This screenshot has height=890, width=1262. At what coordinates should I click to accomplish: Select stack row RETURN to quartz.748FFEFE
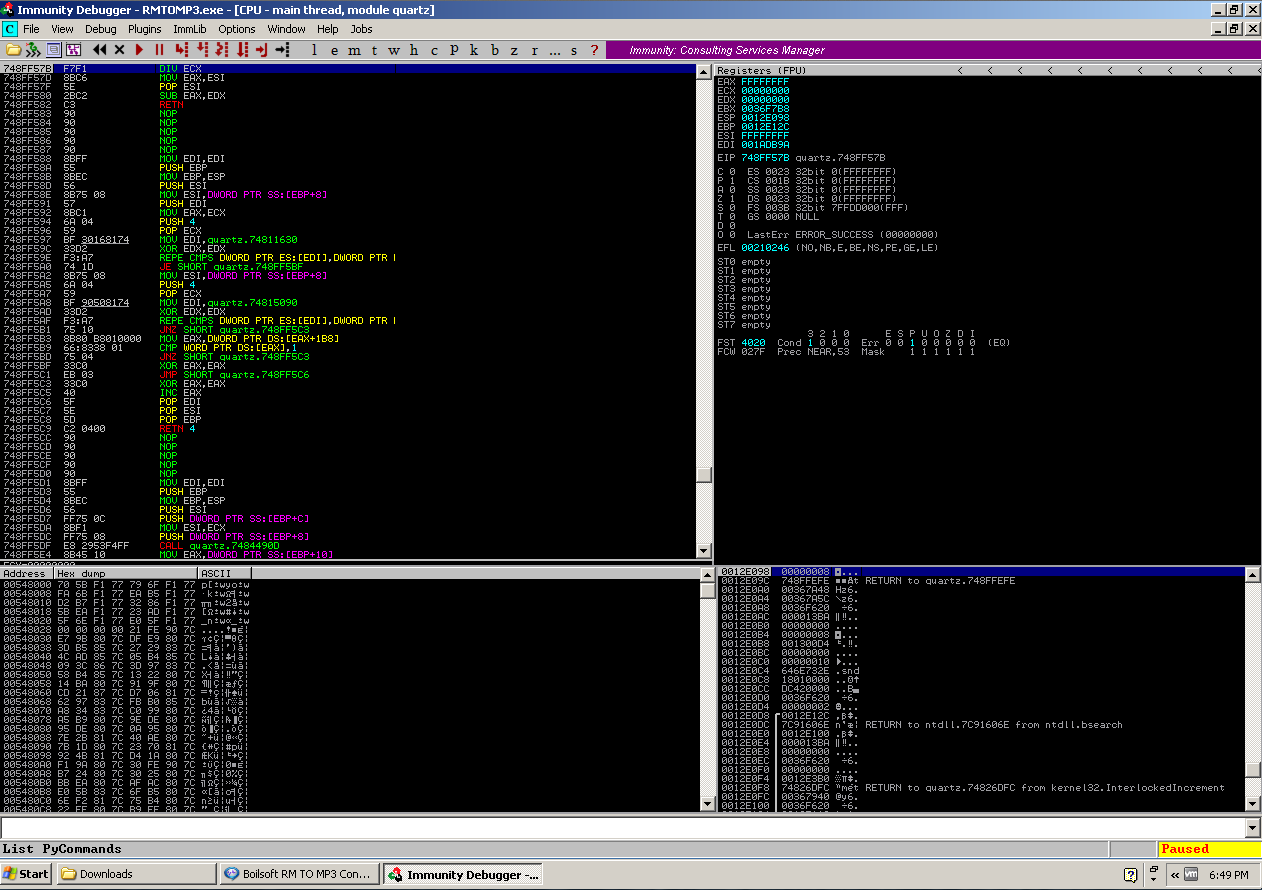982,581
